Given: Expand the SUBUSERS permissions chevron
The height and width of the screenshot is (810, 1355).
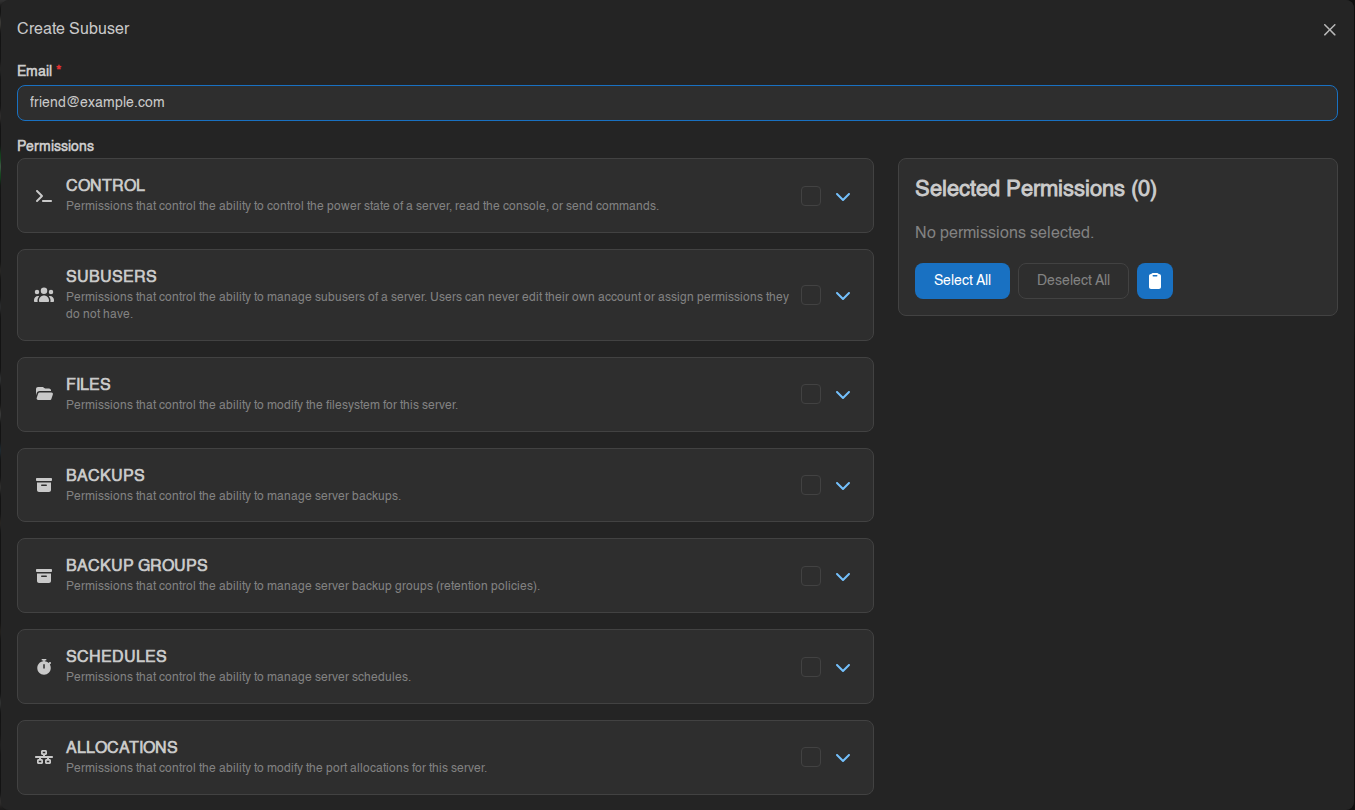Looking at the screenshot, I should 843,295.
